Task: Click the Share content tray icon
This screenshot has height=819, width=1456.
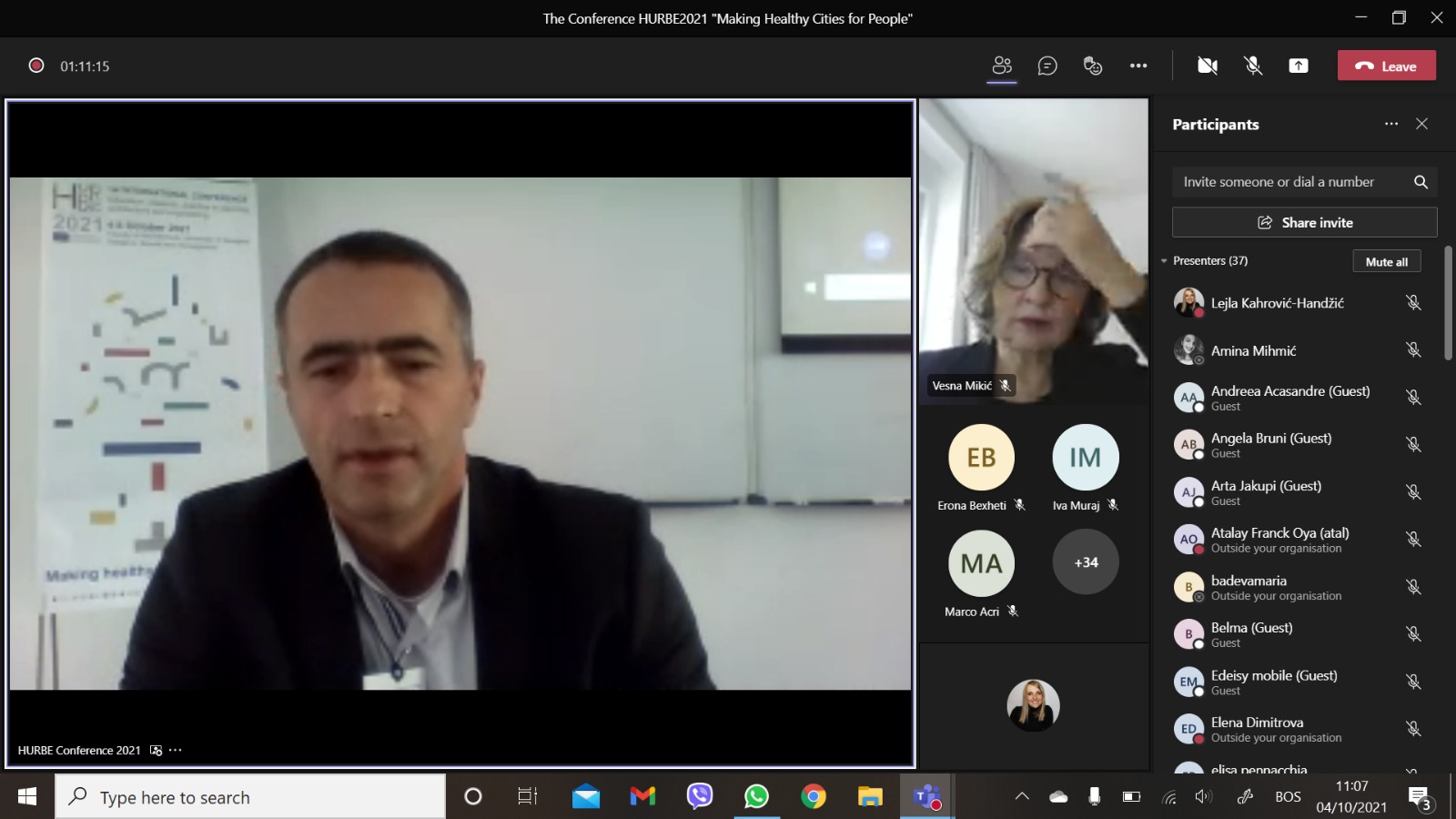Action: click(x=1299, y=66)
